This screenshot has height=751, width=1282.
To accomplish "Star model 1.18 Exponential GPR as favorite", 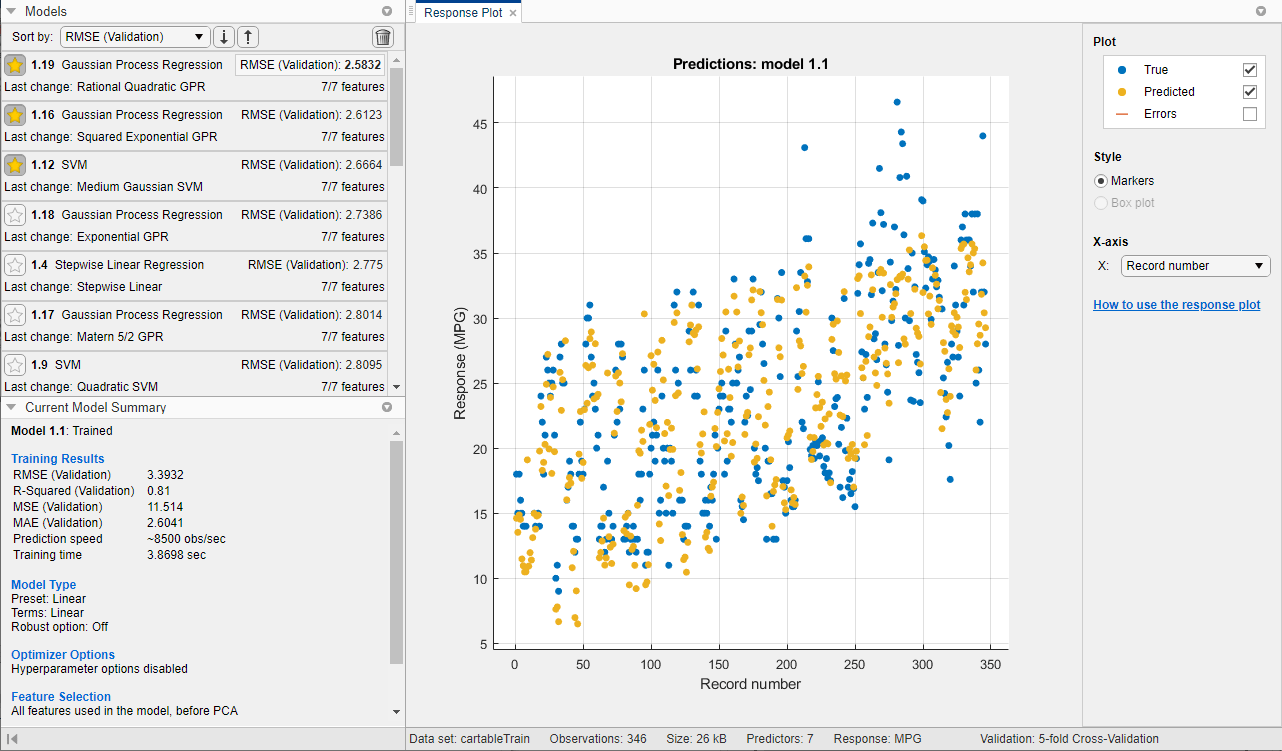I will click(15, 215).
